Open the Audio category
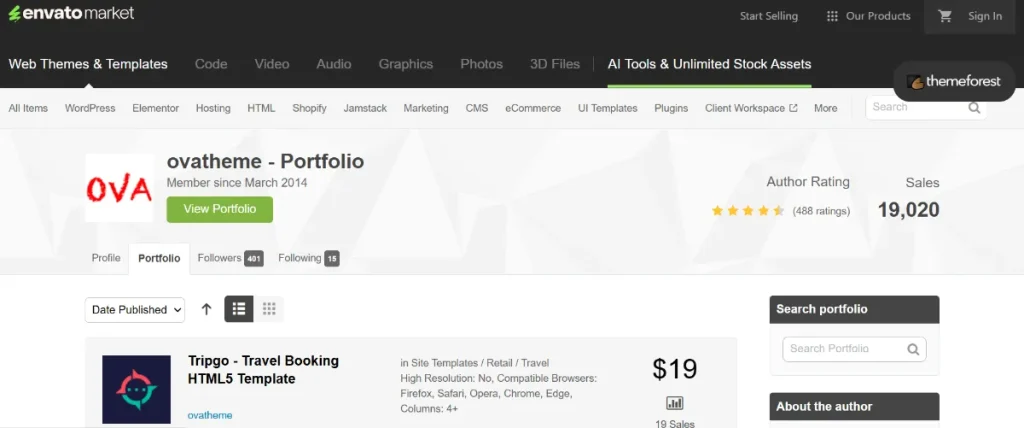Screen dimensions: 1024x428 coord(334,64)
